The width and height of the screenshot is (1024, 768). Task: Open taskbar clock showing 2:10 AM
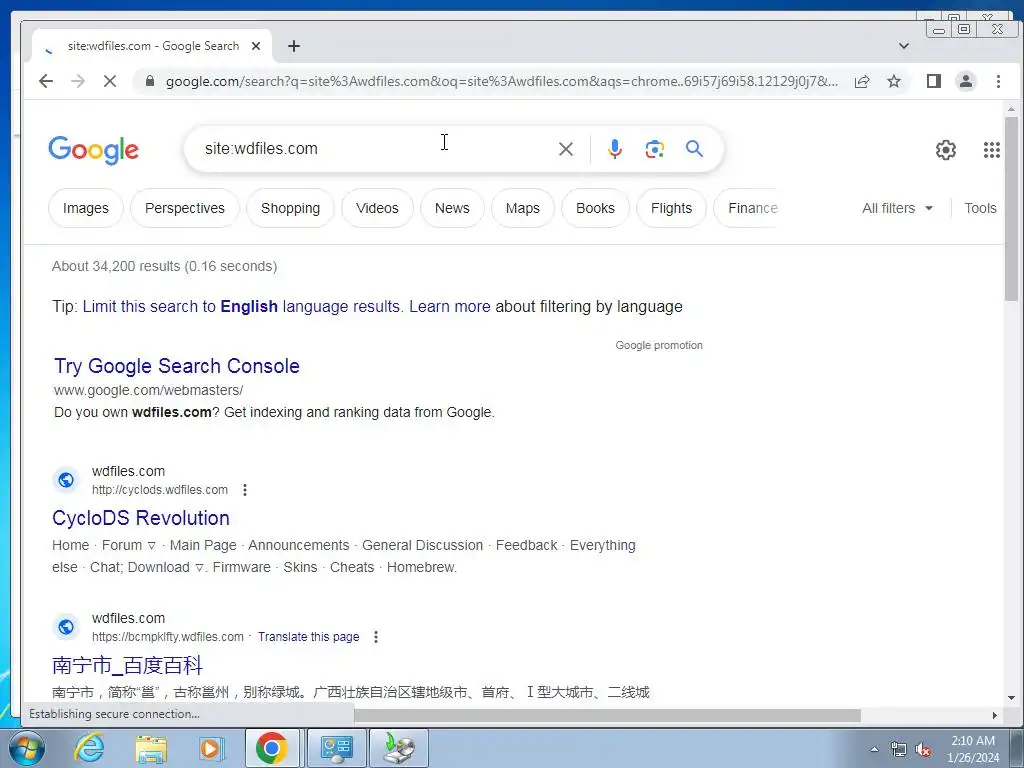(973, 749)
